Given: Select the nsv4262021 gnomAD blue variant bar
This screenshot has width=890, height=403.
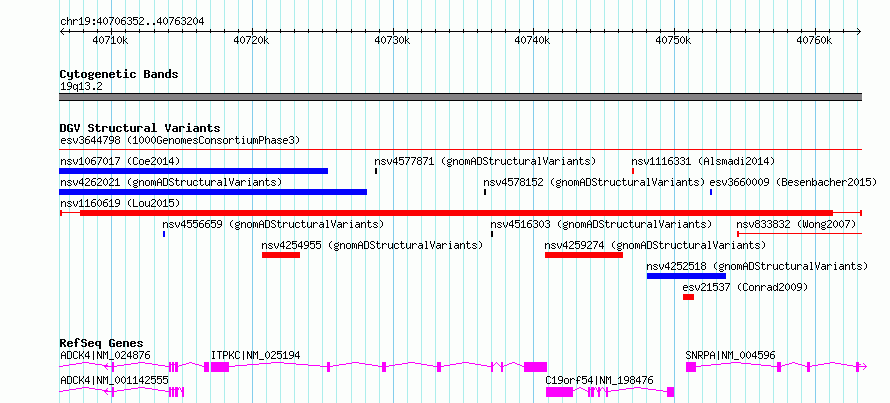Looking at the screenshot, I should click(x=213, y=192).
